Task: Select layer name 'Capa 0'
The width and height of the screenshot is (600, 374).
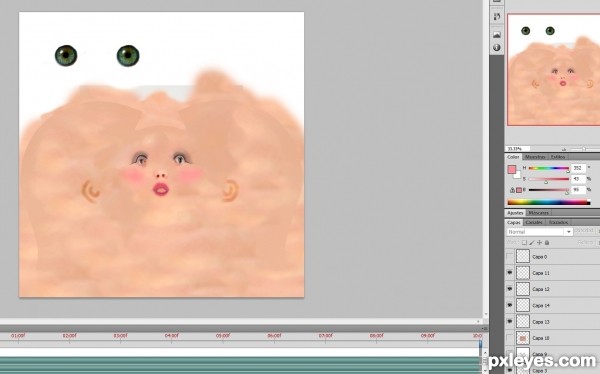Action: point(540,257)
